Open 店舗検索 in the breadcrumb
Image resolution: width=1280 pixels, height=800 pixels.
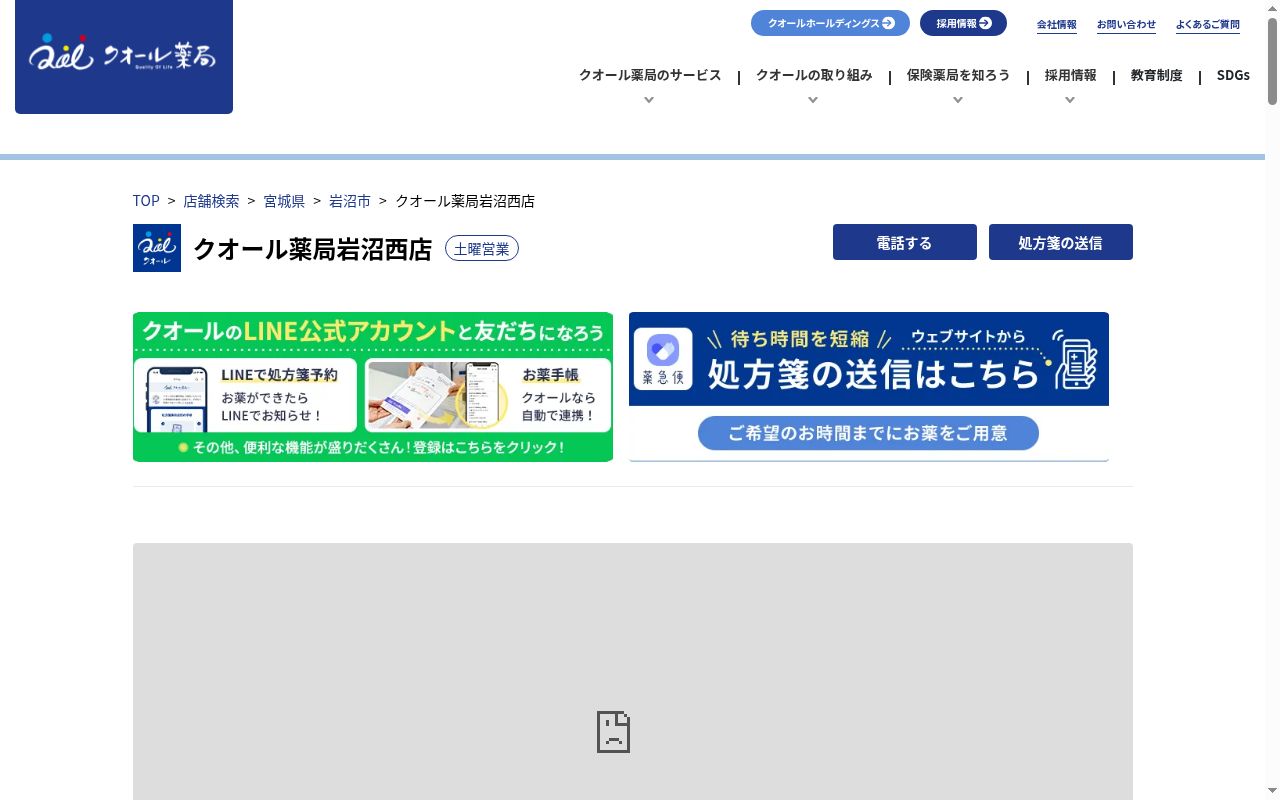(211, 201)
